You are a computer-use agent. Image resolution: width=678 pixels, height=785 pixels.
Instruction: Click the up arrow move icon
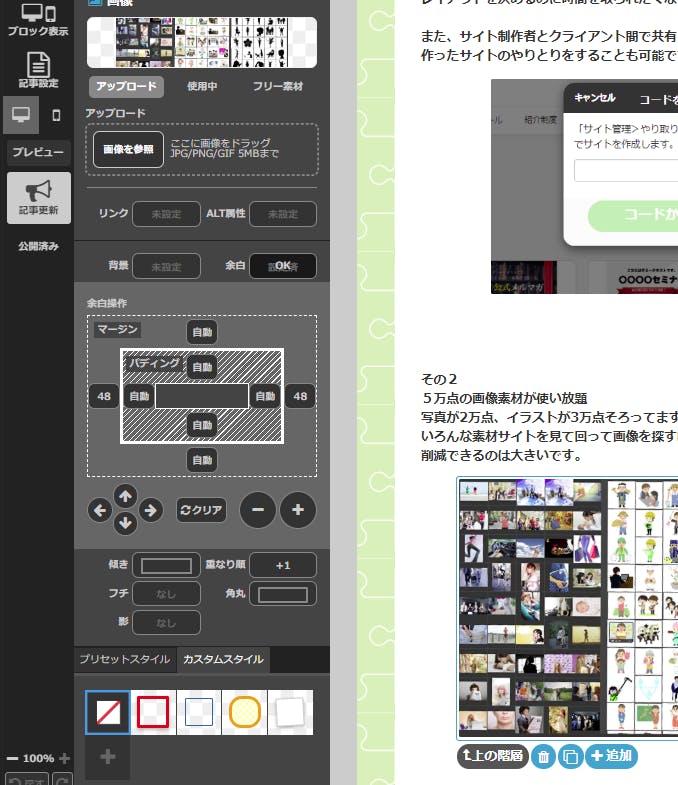pos(125,496)
